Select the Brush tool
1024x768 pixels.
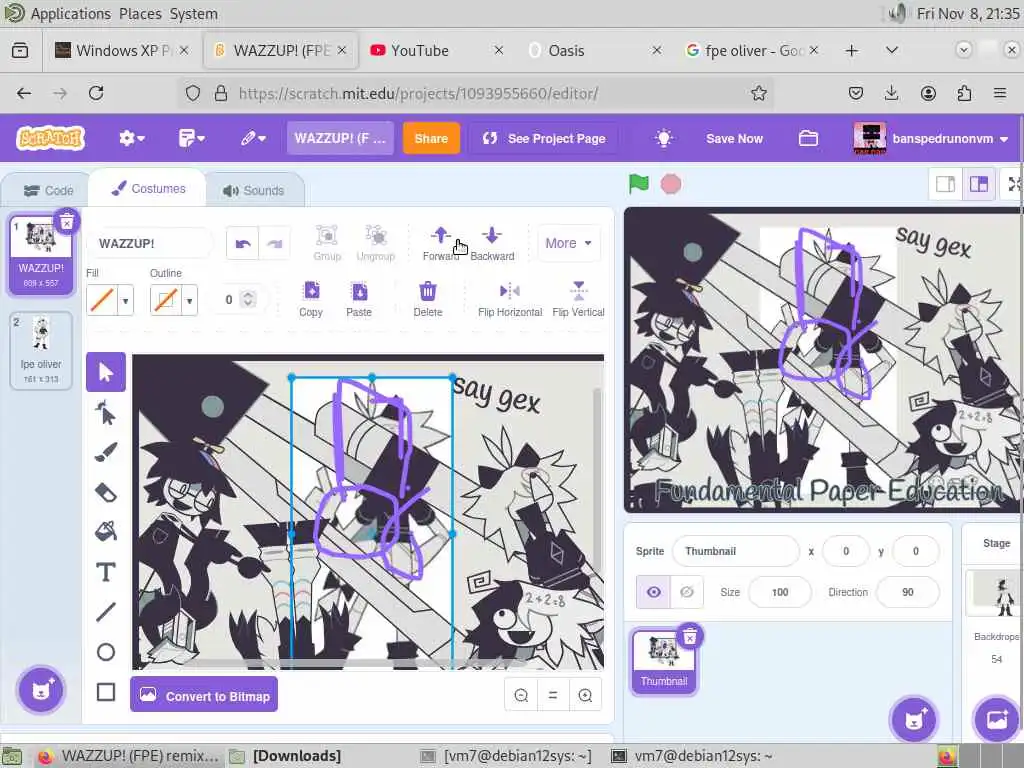[105, 453]
